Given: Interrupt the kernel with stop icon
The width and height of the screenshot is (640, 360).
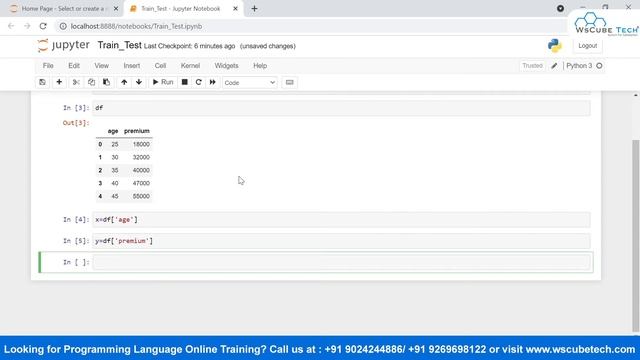Looking at the screenshot, I should click(184, 82).
